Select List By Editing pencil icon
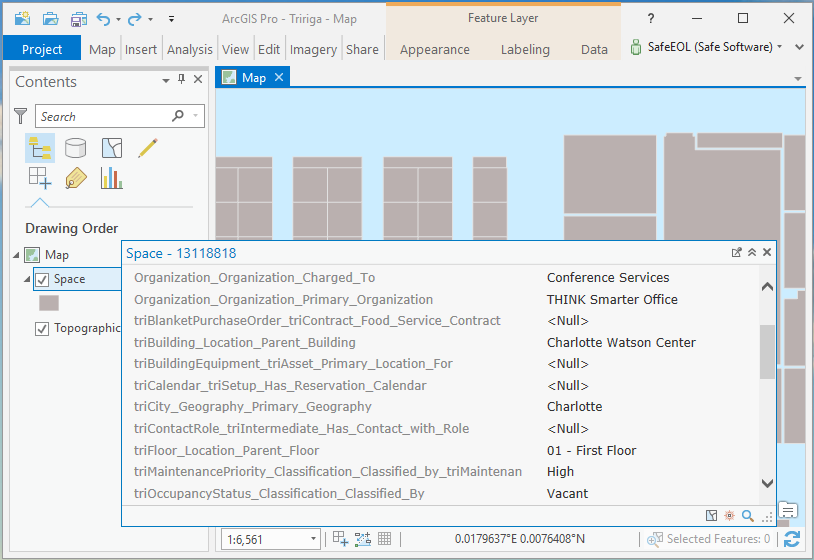814x560 pixels. pyautogui.click(x=147, y=148)
